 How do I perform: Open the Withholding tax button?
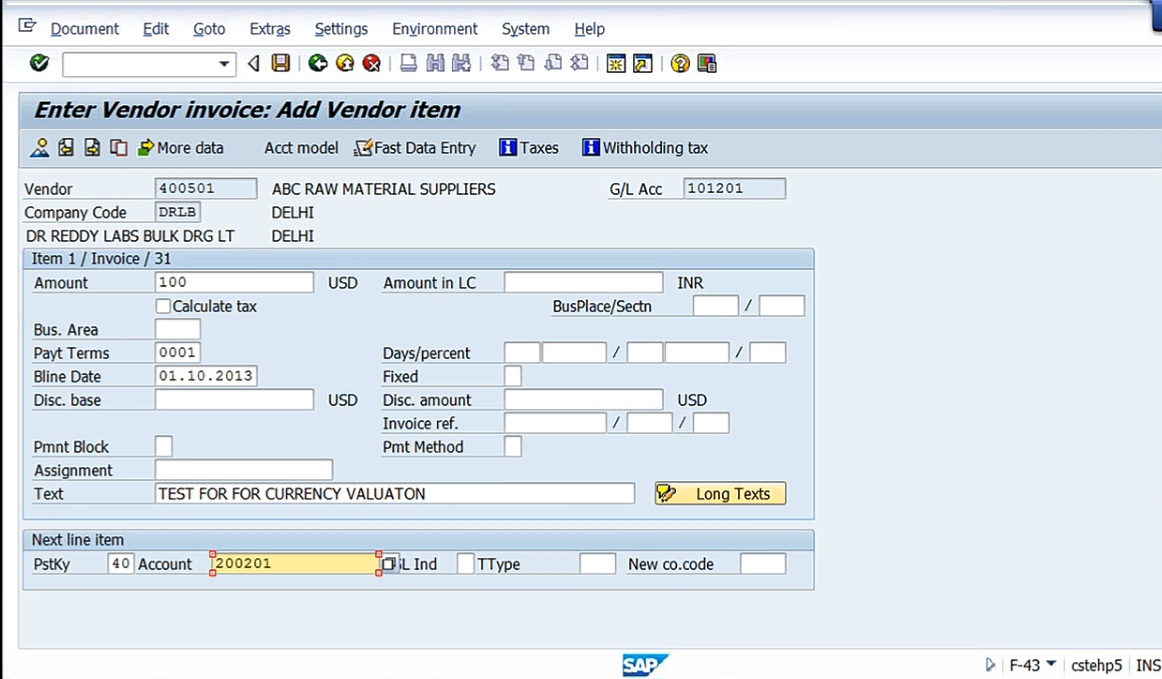[x=645, y=148]
